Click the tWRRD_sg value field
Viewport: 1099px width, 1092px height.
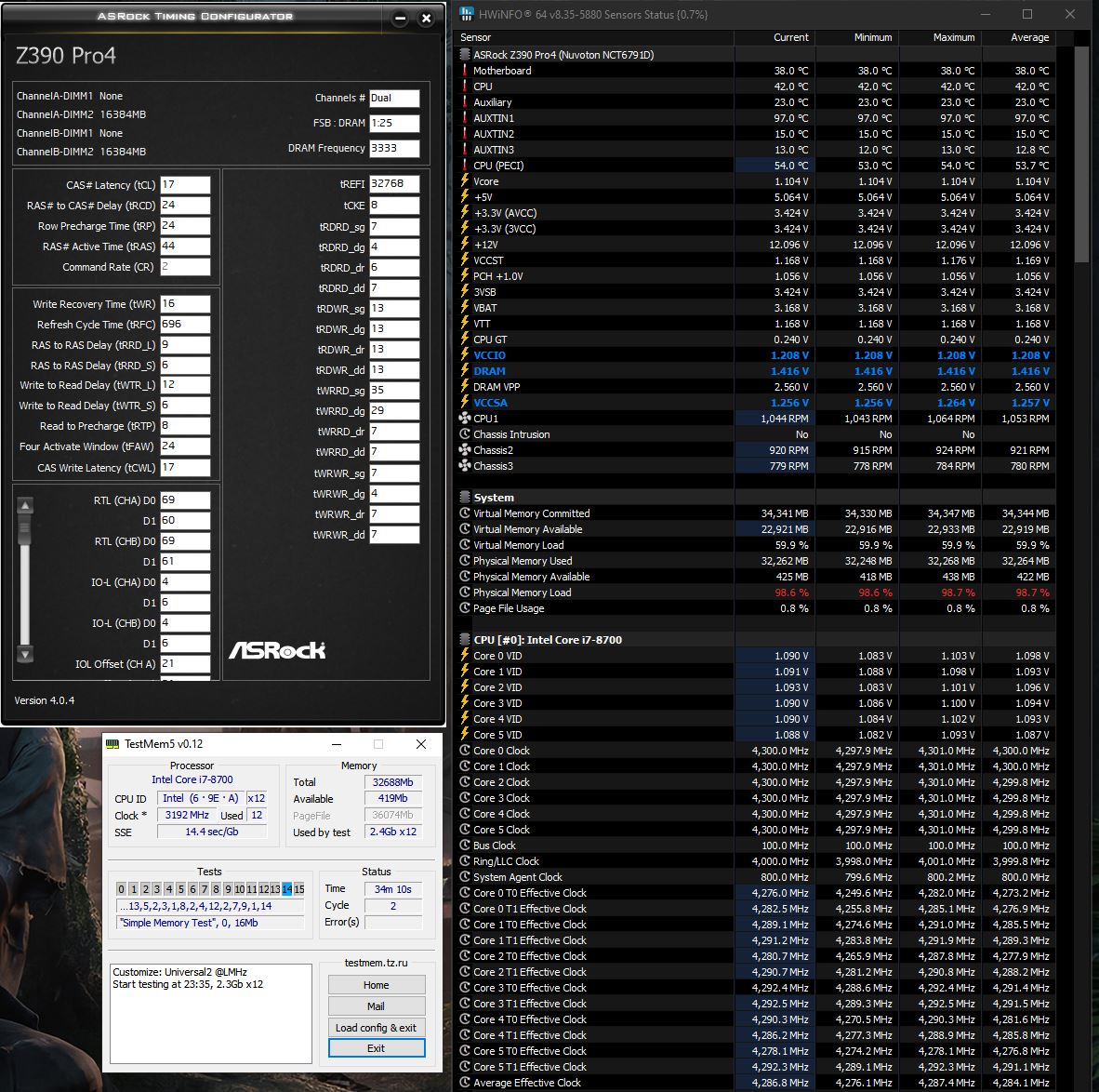(394, 390)
